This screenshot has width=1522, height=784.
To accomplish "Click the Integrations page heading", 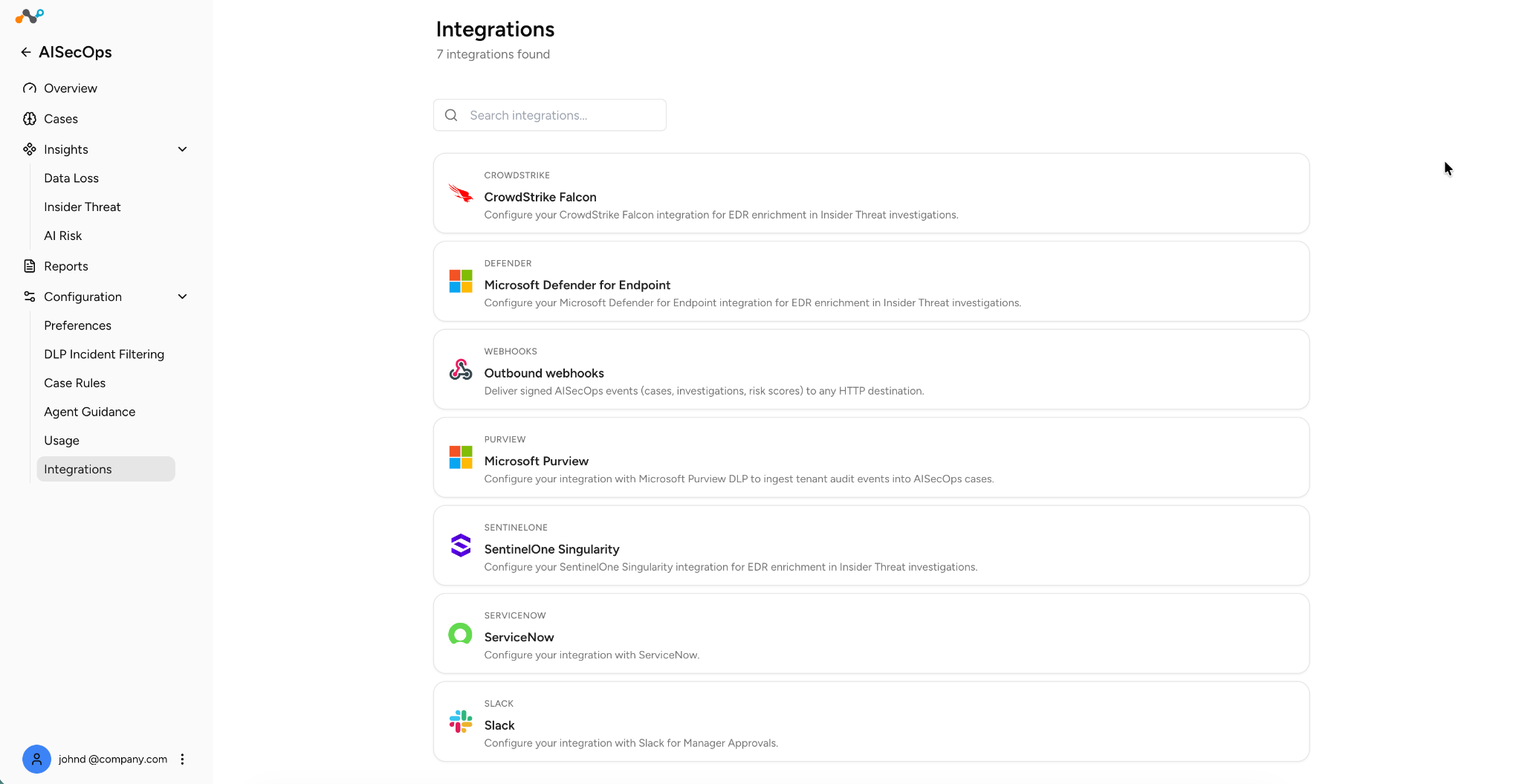I will (496, 29).
